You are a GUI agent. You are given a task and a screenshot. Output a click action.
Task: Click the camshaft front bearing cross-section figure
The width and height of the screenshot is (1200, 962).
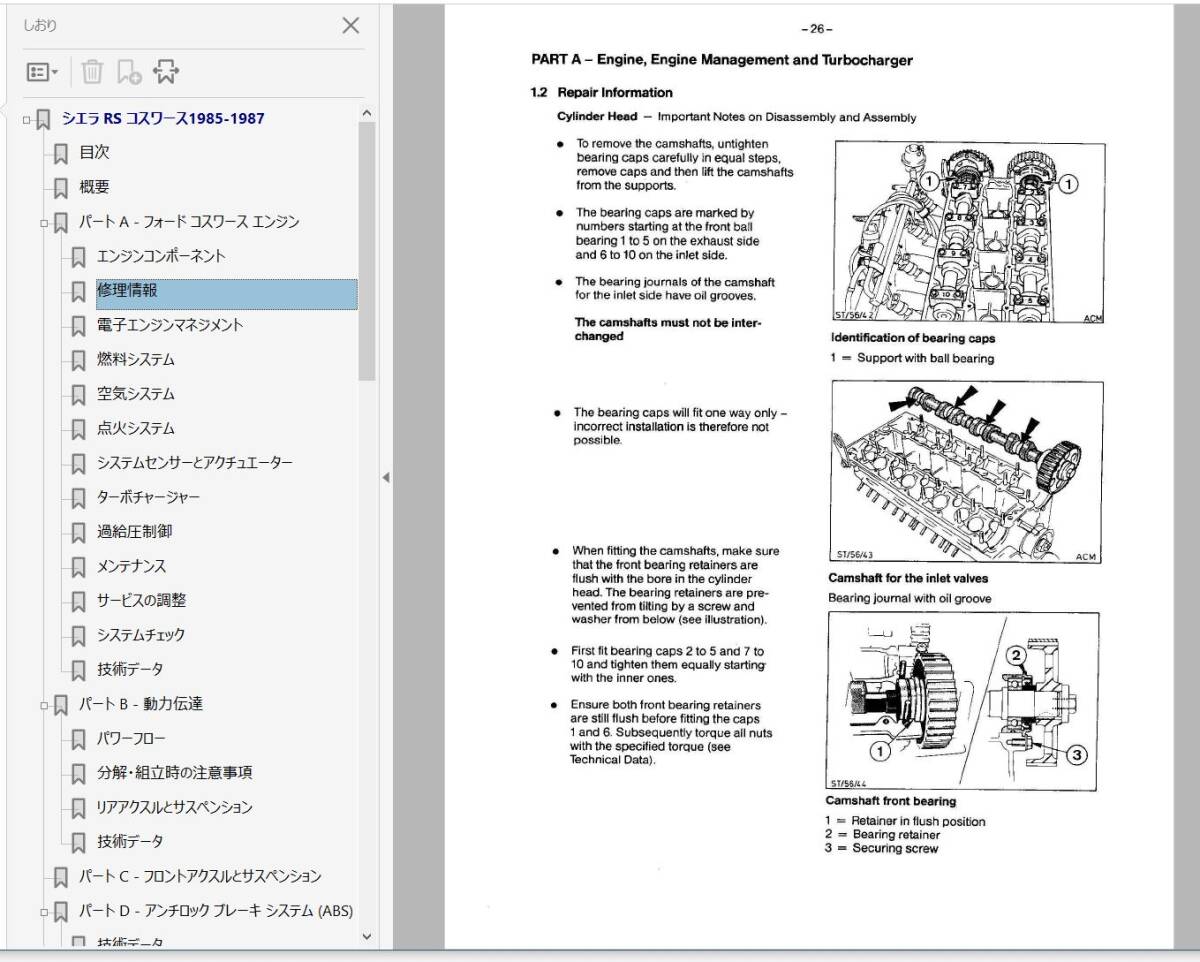[962, 702]
